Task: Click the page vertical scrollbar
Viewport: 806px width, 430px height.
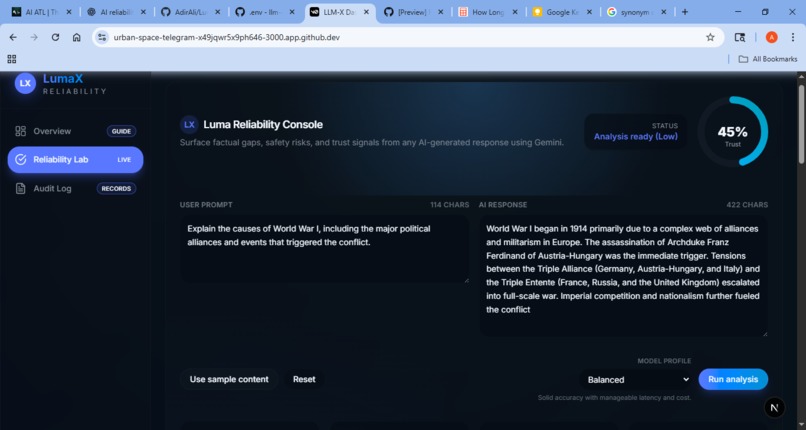Action: [801, 125]
